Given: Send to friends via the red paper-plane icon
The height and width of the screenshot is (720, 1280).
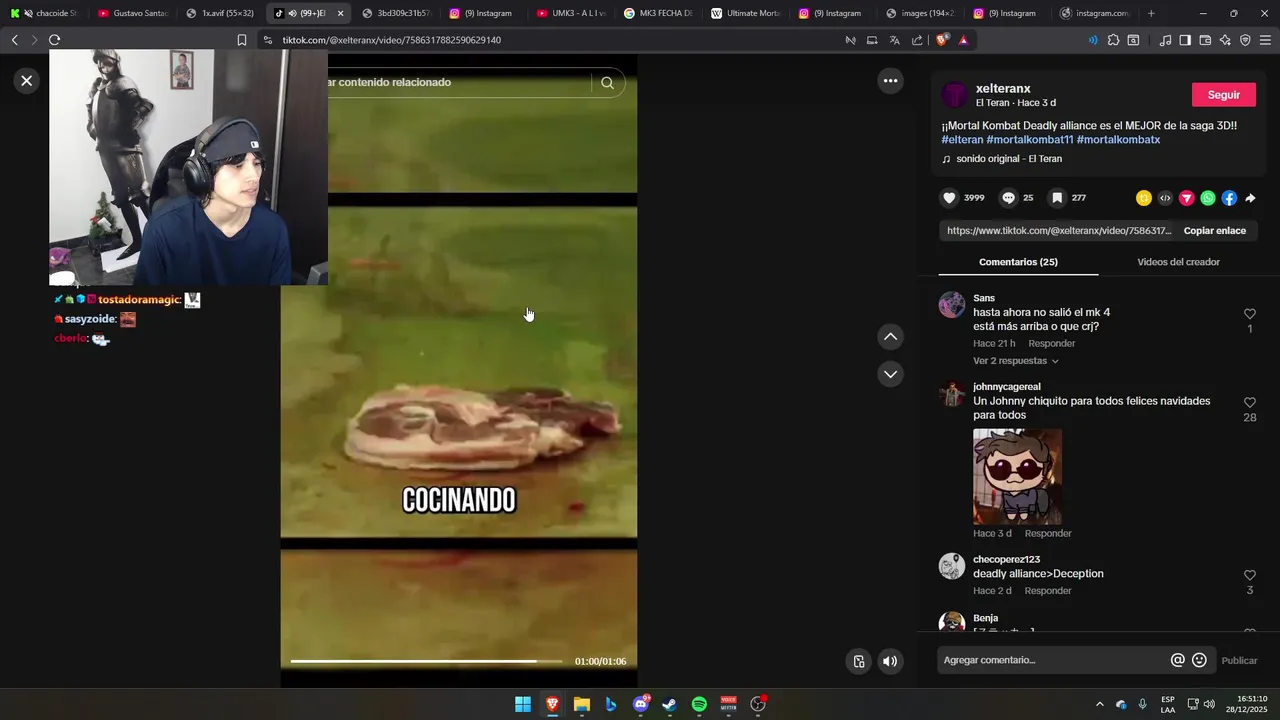Looking at the screenshot, I should point(1187,198).
